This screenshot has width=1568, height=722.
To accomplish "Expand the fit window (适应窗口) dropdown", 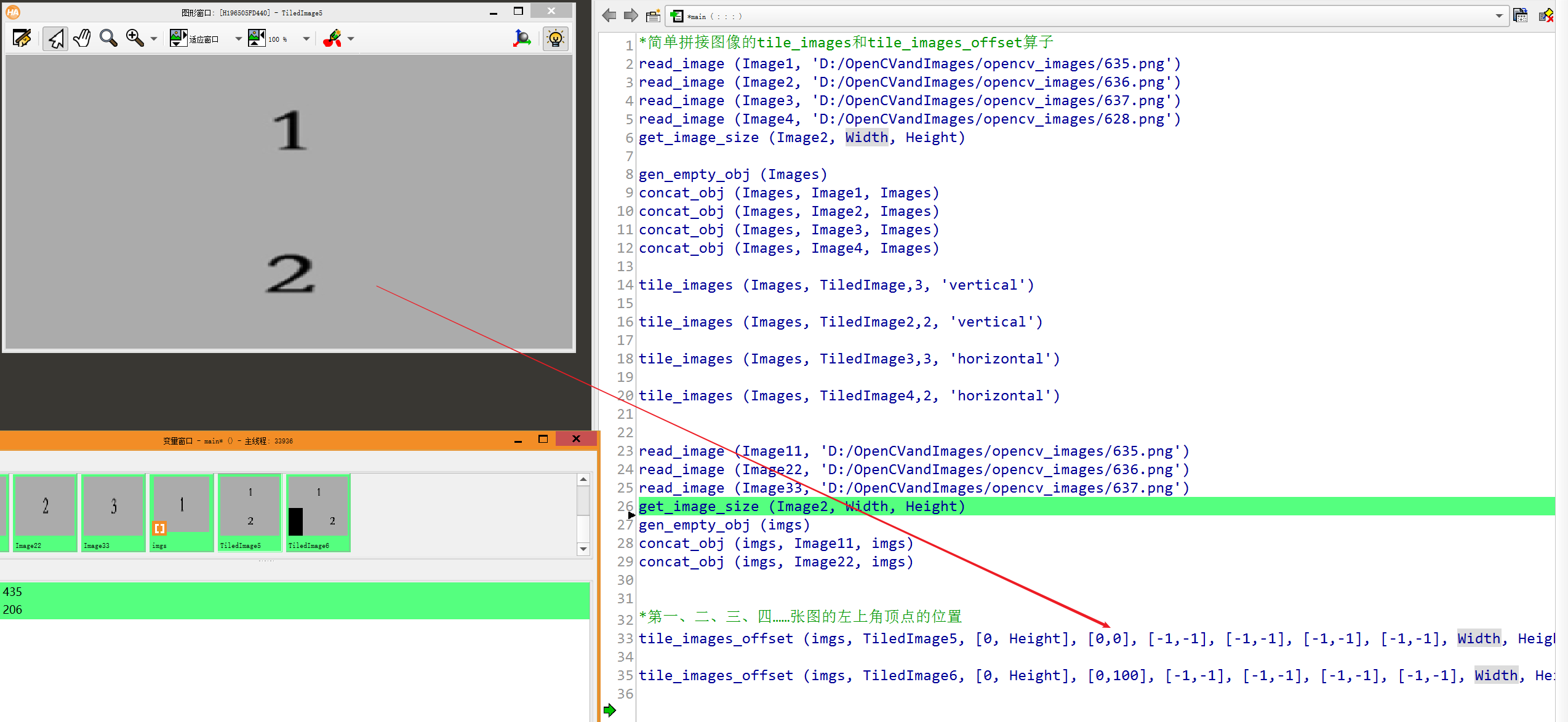I will pos(238,39).
